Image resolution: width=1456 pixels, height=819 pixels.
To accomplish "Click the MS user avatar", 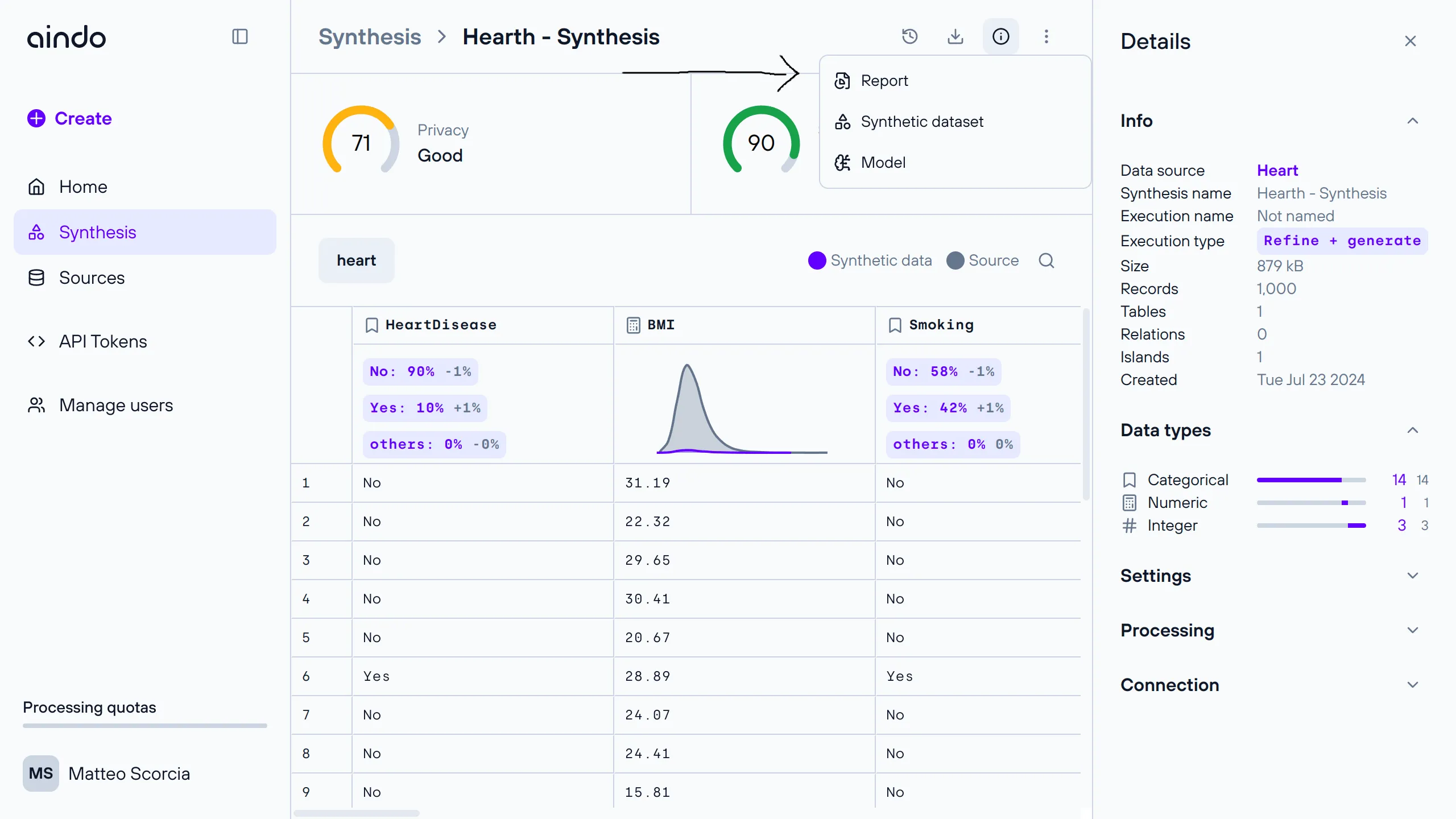I will 41,773.
